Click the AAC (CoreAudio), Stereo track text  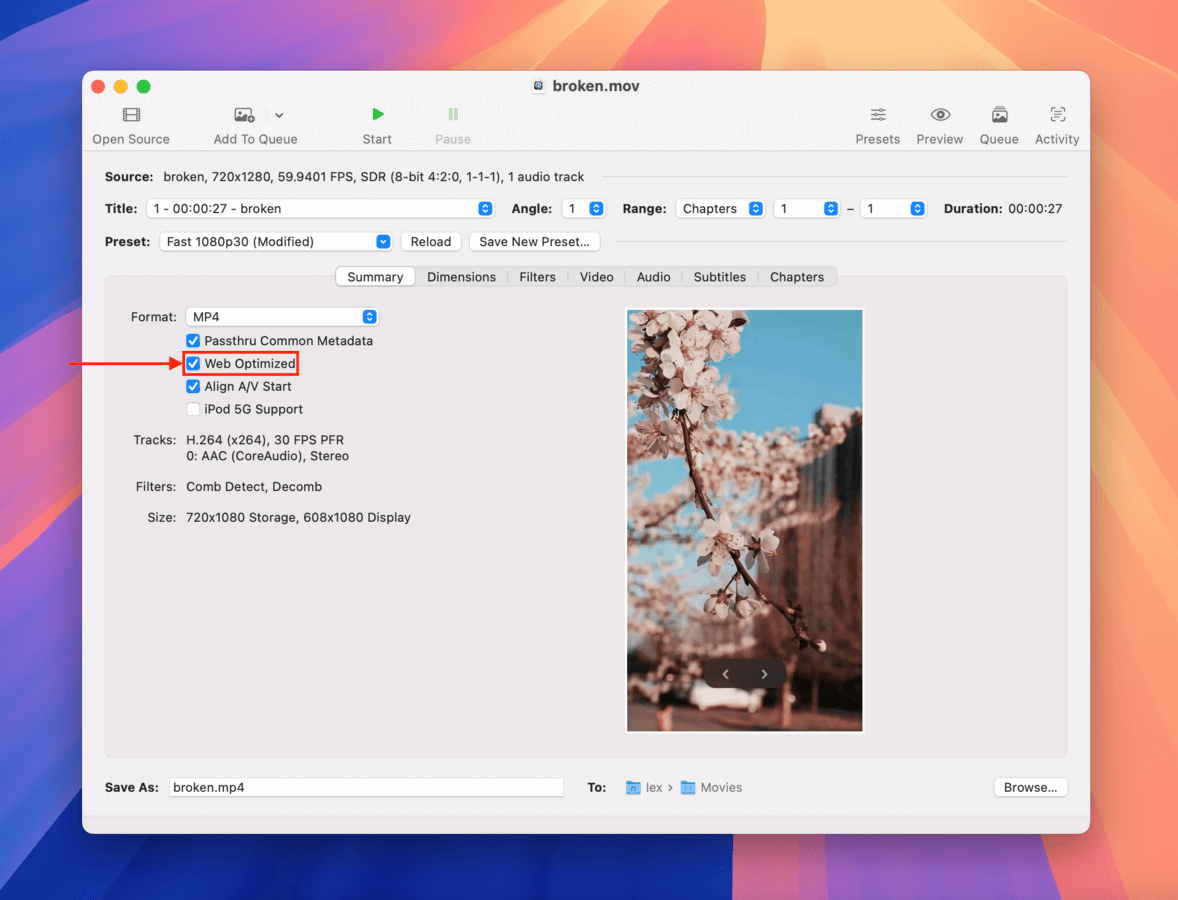click(267, 456)
